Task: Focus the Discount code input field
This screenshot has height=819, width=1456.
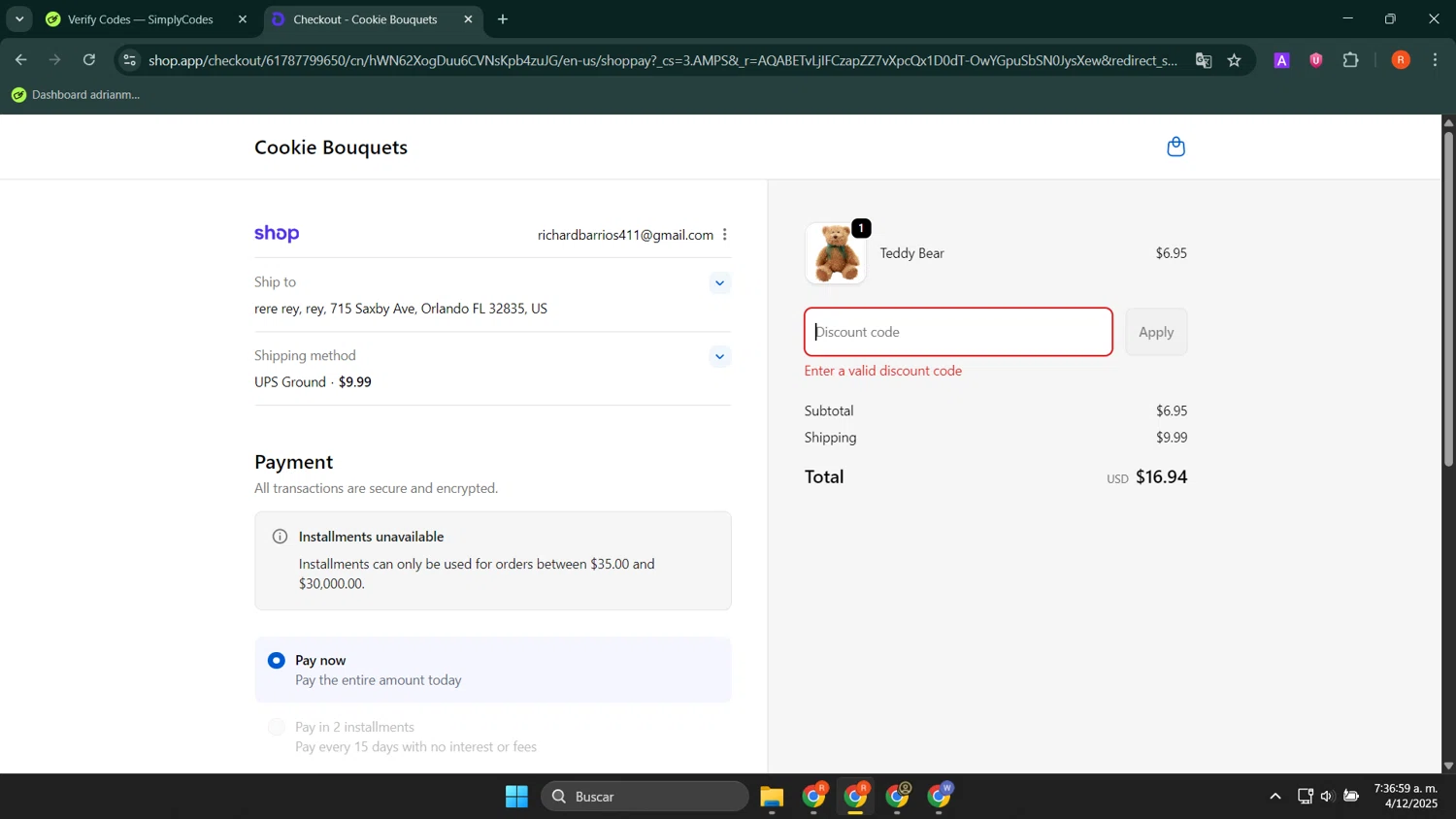Action: (958, 332)
